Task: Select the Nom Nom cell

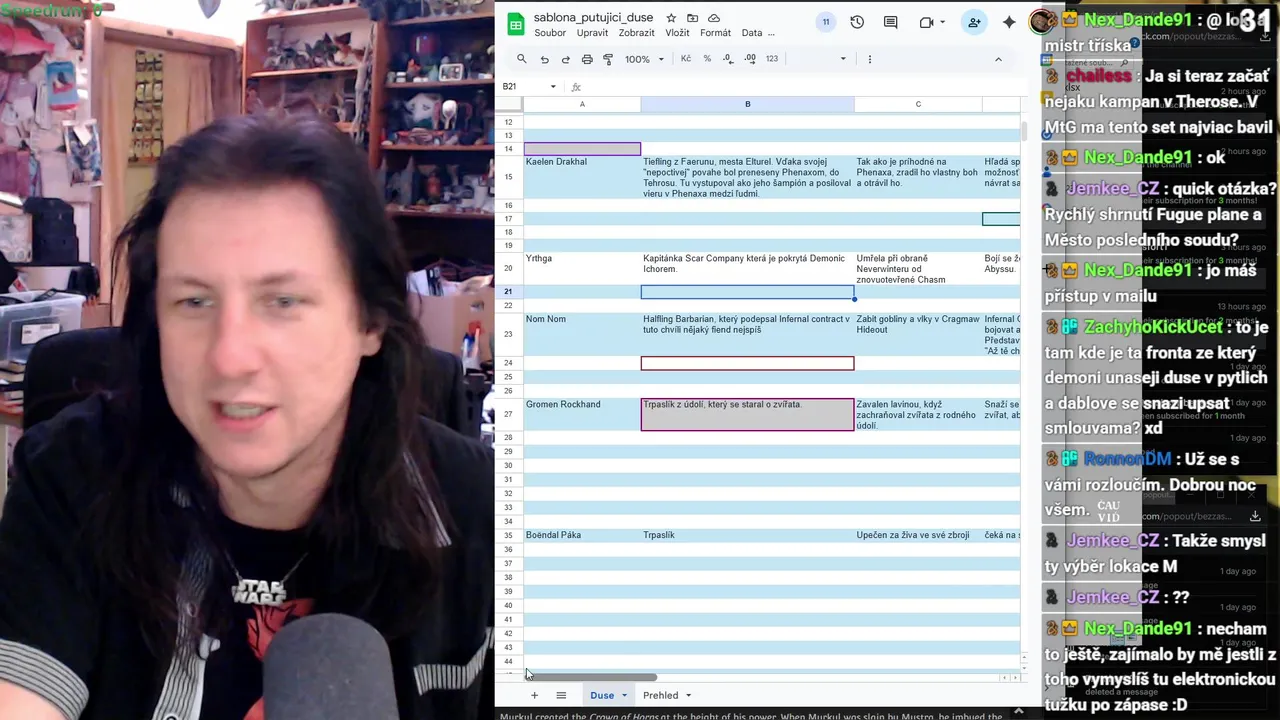Action: point(582,334)
